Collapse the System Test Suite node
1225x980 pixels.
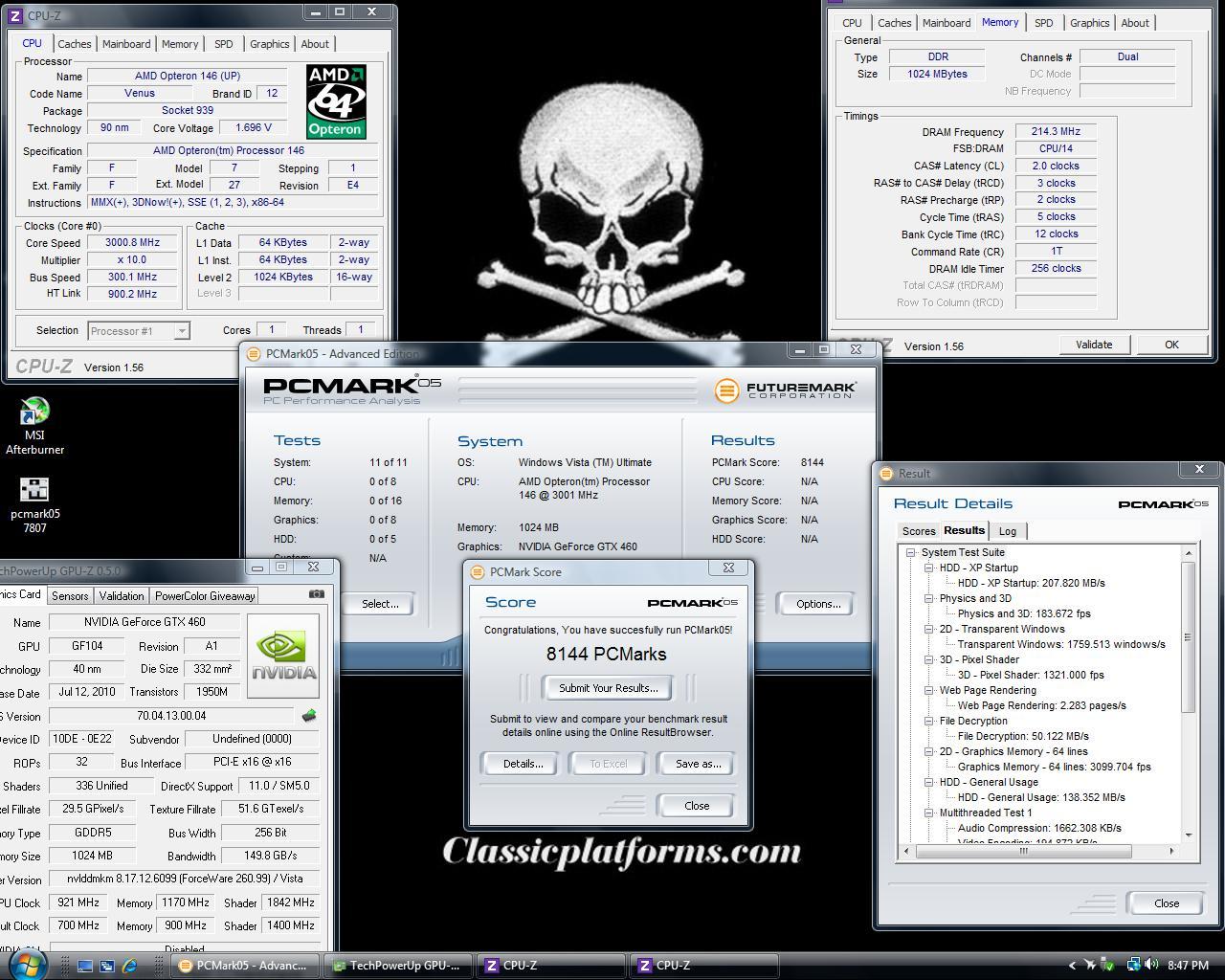click(911, 552)
